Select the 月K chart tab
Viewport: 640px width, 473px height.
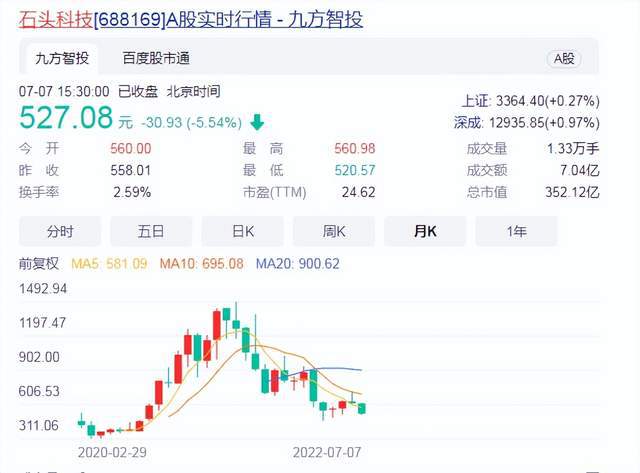[x=425, y=231]
